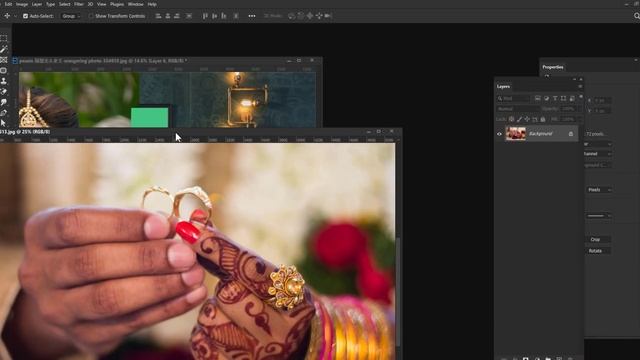The height and width of the screenshot is (360, 640).
Task: Click the 3D slide mode icon
Action: 319,16
